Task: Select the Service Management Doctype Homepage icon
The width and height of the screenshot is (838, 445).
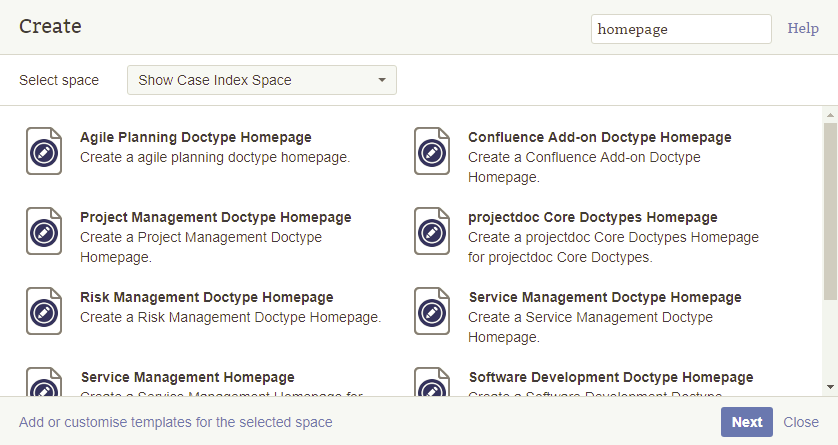Action: coord(431,311)
